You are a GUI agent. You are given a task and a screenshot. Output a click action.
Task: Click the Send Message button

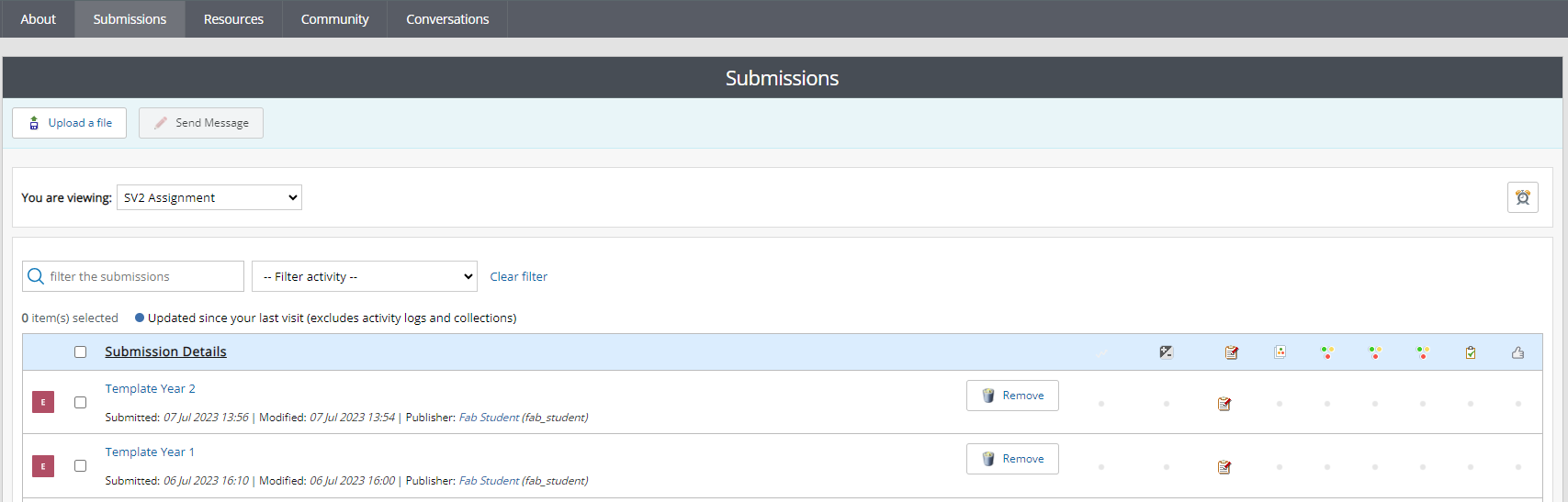[201, 123]
